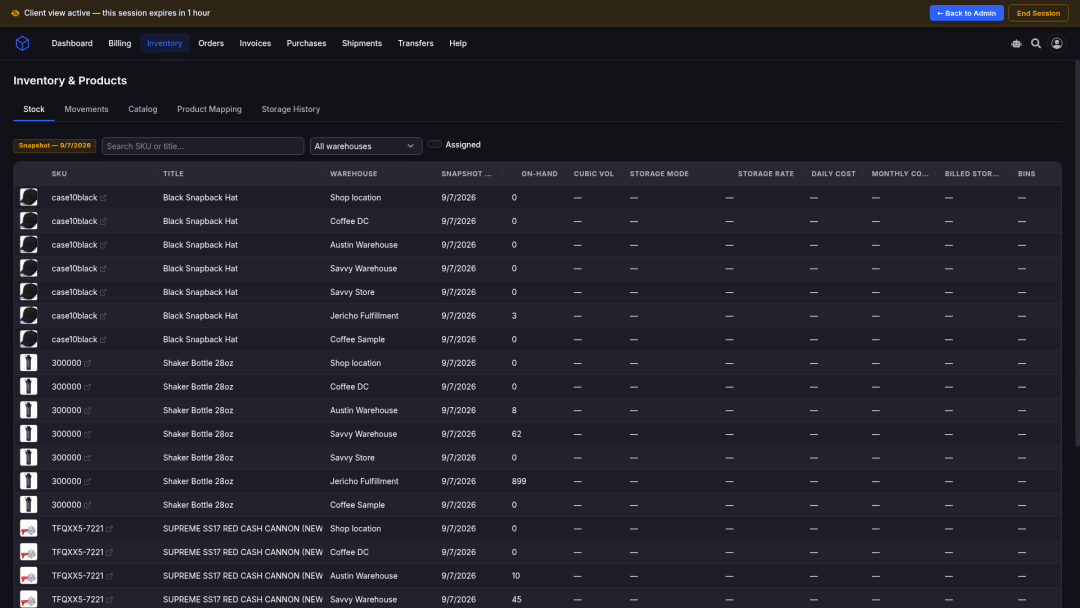Open external link icon for case10black at Coffee Sample
Viewport: 1080px width, 608px height.
click(103, 340)
